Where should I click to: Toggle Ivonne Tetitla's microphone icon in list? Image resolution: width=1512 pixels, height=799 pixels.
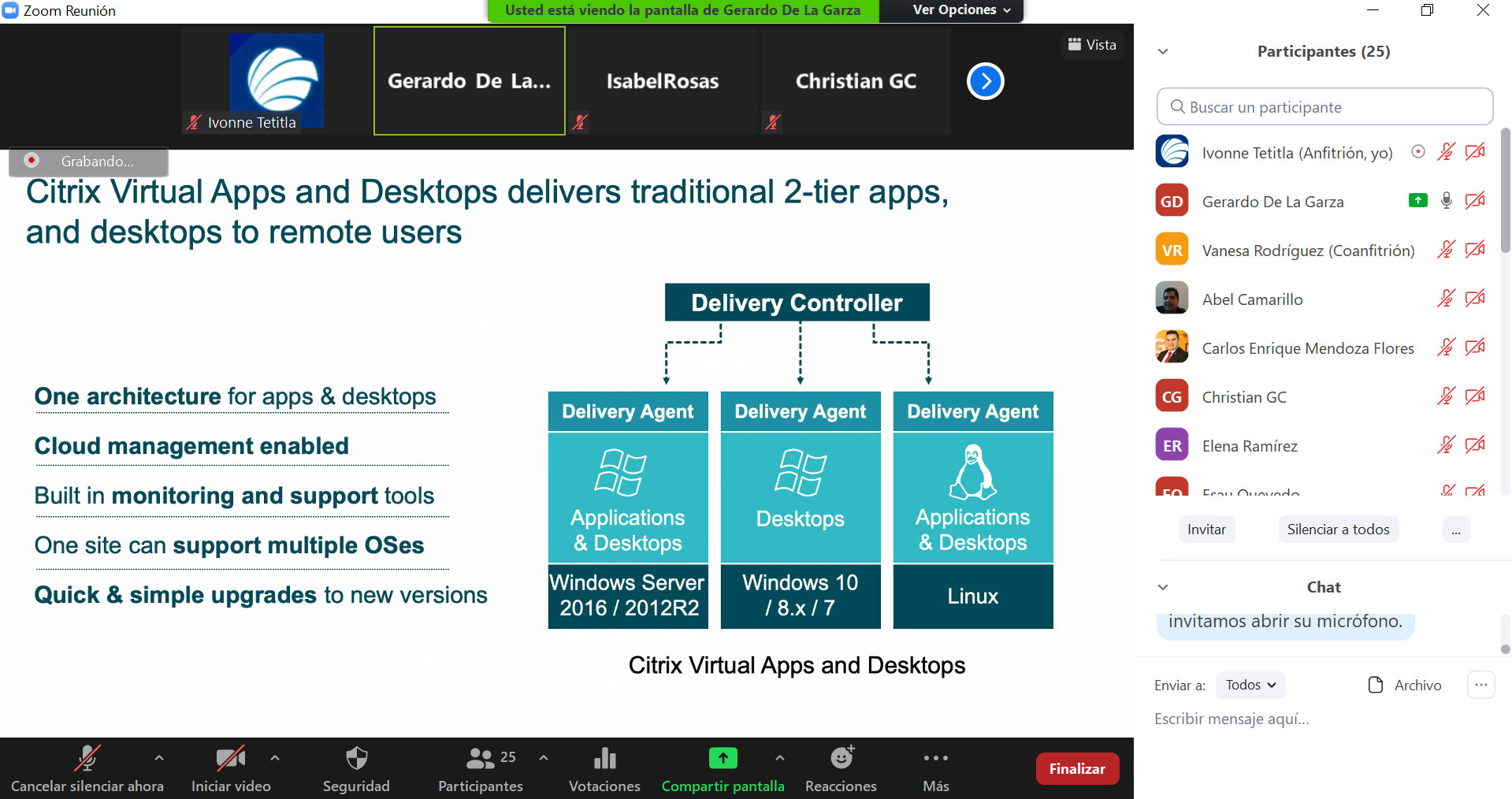point(1446,152)
